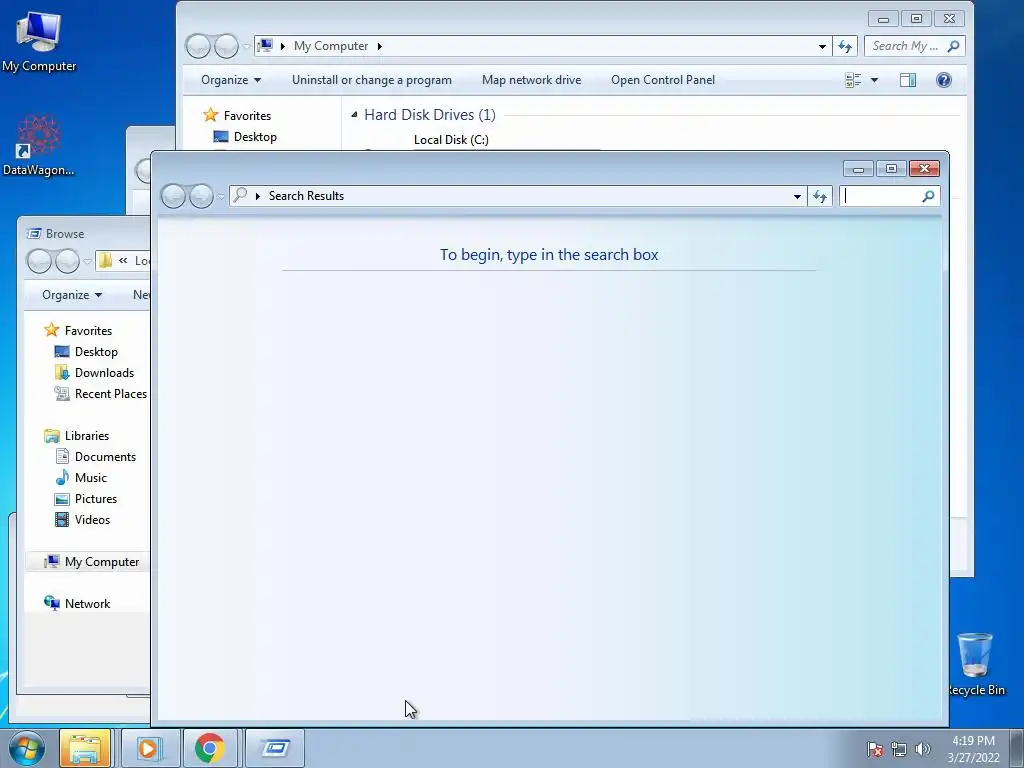Collapse the Hard Disk Drives group

pyautogui.click(x=354, y=115)
